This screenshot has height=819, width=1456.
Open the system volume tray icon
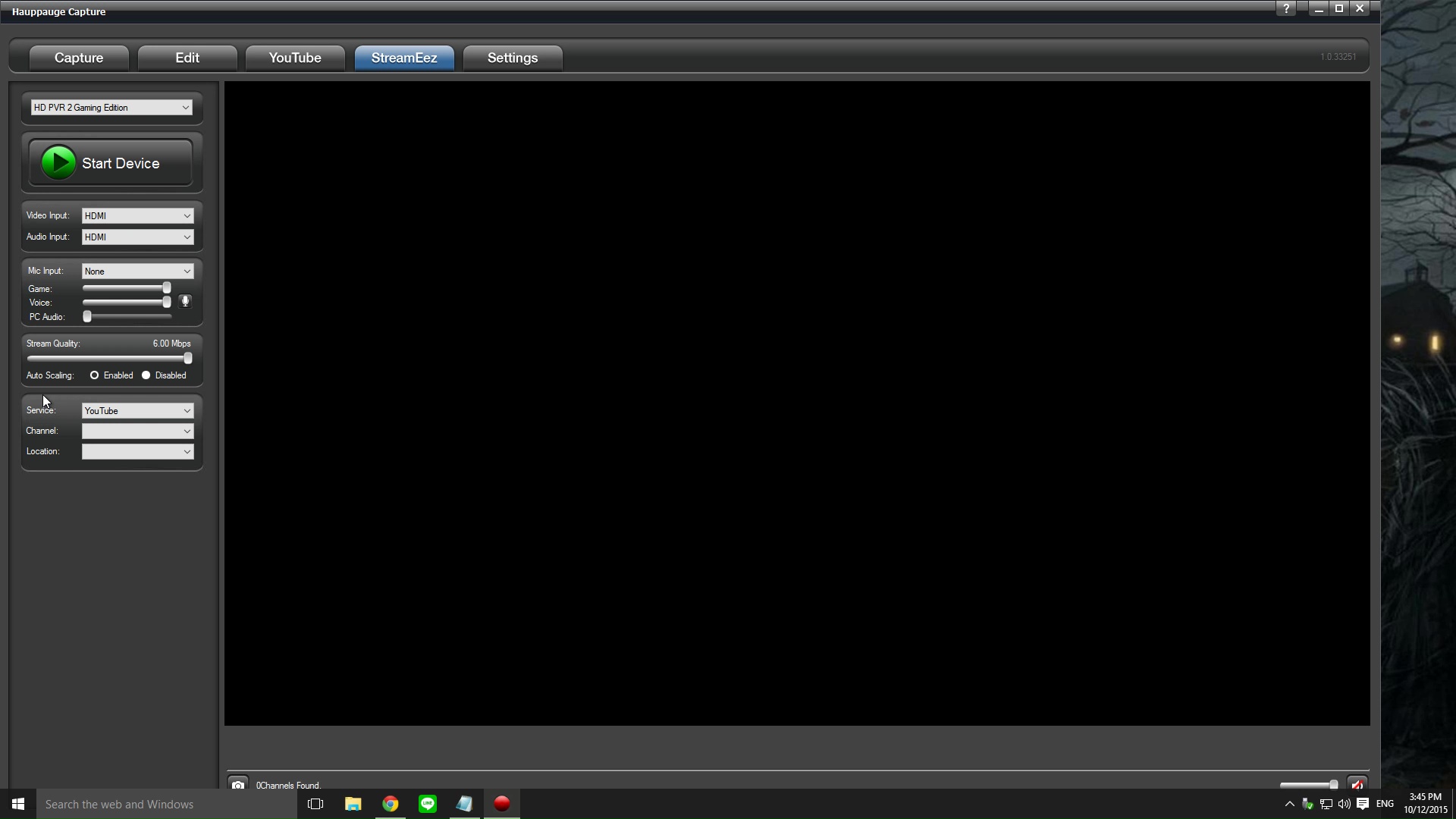click(1345, 804)
